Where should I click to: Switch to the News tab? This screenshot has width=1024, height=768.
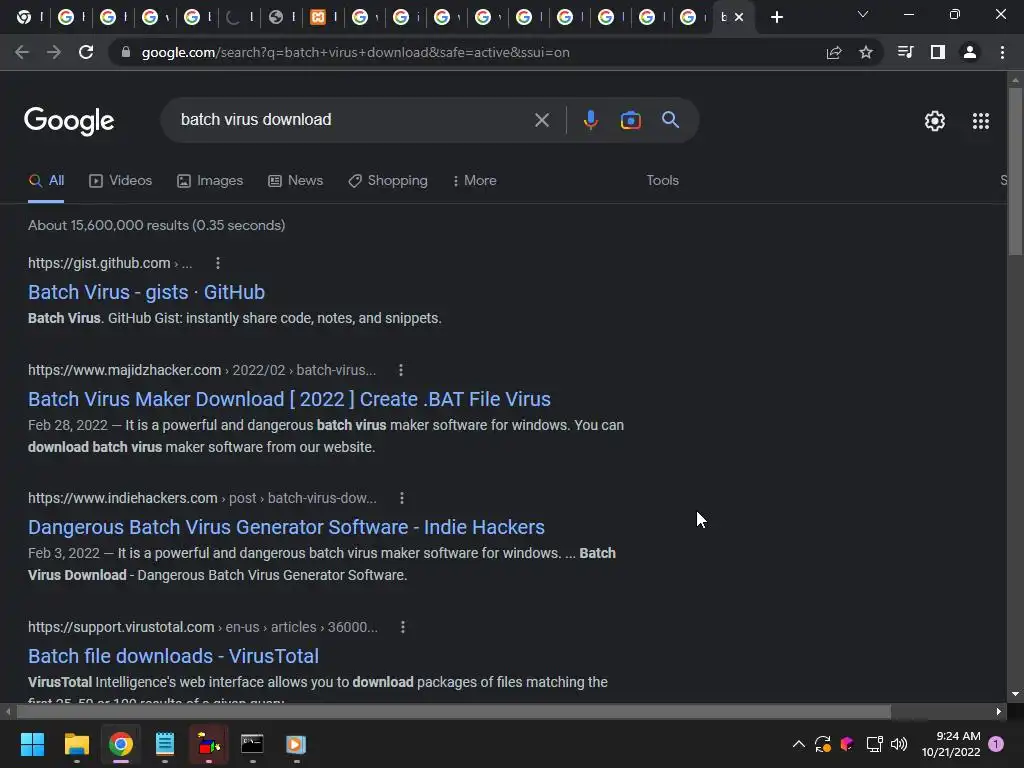296,181
